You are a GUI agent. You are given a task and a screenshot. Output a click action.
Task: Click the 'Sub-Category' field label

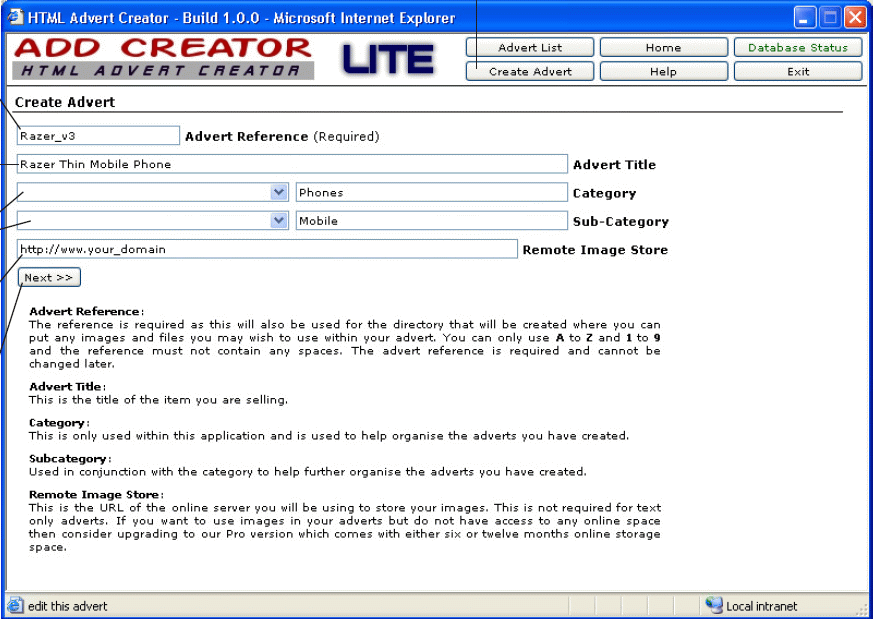pos(621,222)
